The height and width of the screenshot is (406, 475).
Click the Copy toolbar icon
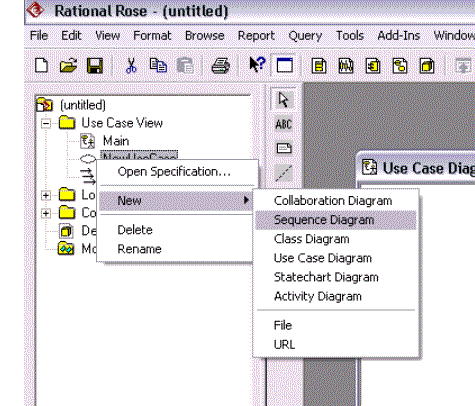point(158,65)
